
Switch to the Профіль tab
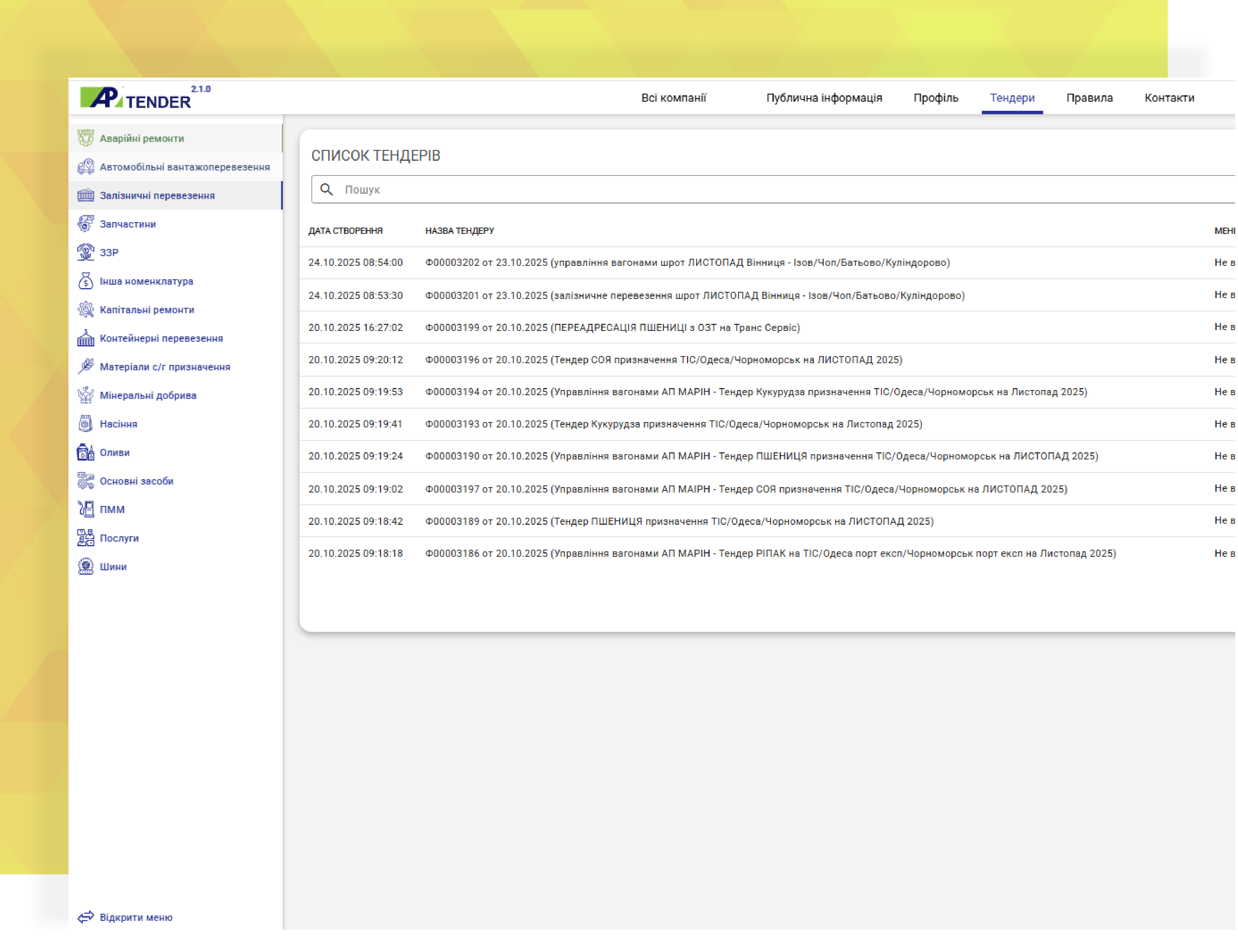tap(936, 98)
